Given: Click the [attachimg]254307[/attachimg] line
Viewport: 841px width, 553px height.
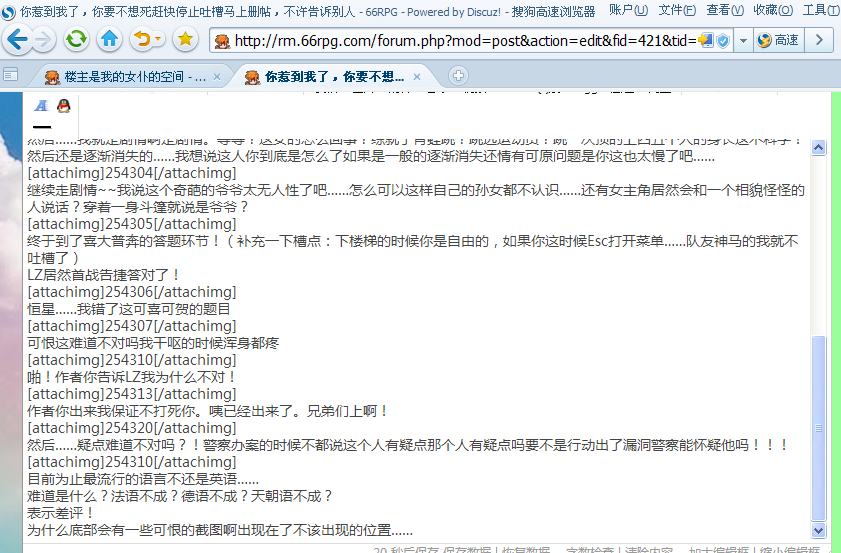Looking at the screenshot, I should pos(132,326).
